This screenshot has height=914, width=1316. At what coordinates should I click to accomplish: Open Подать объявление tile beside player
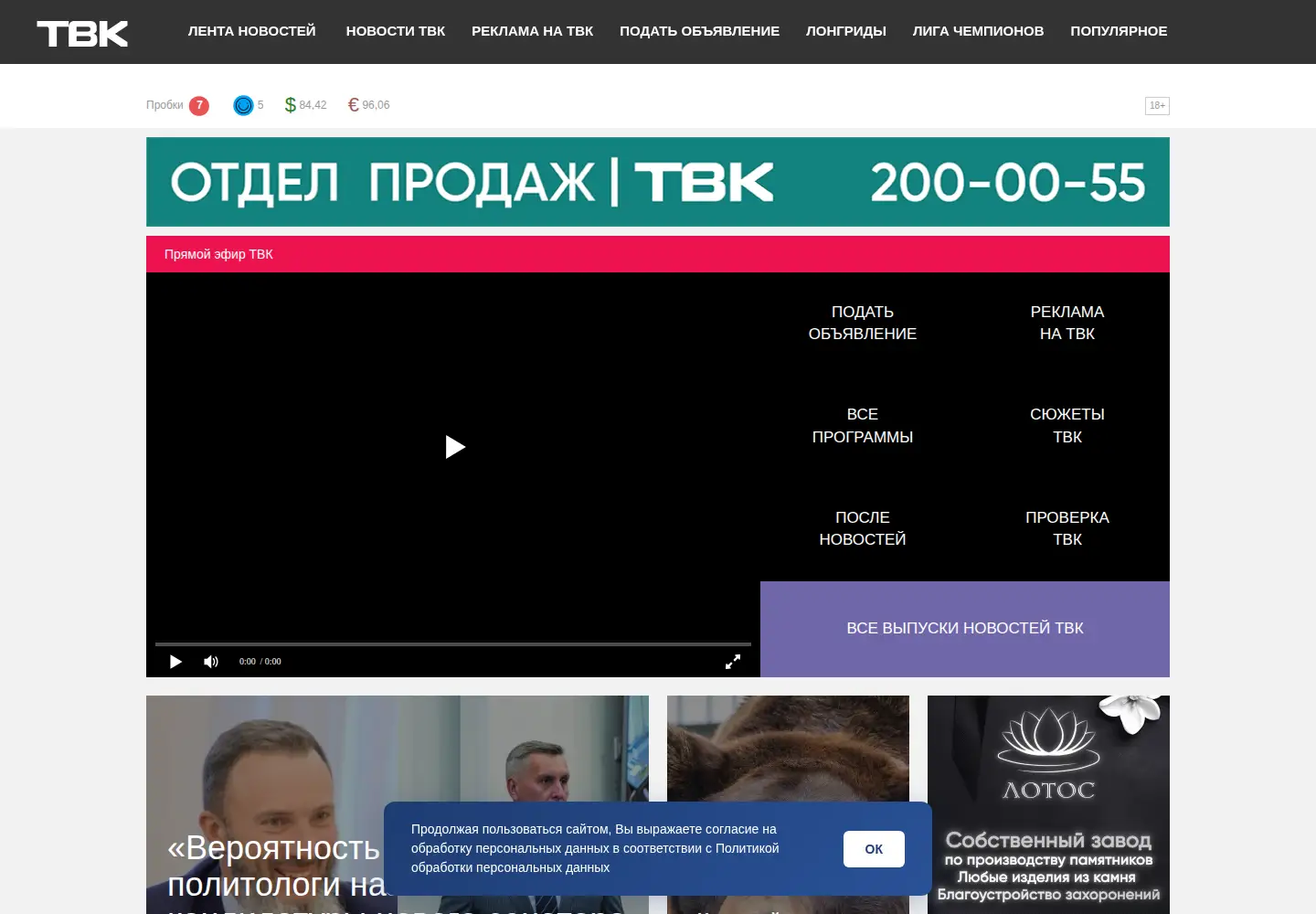(863, 323)
